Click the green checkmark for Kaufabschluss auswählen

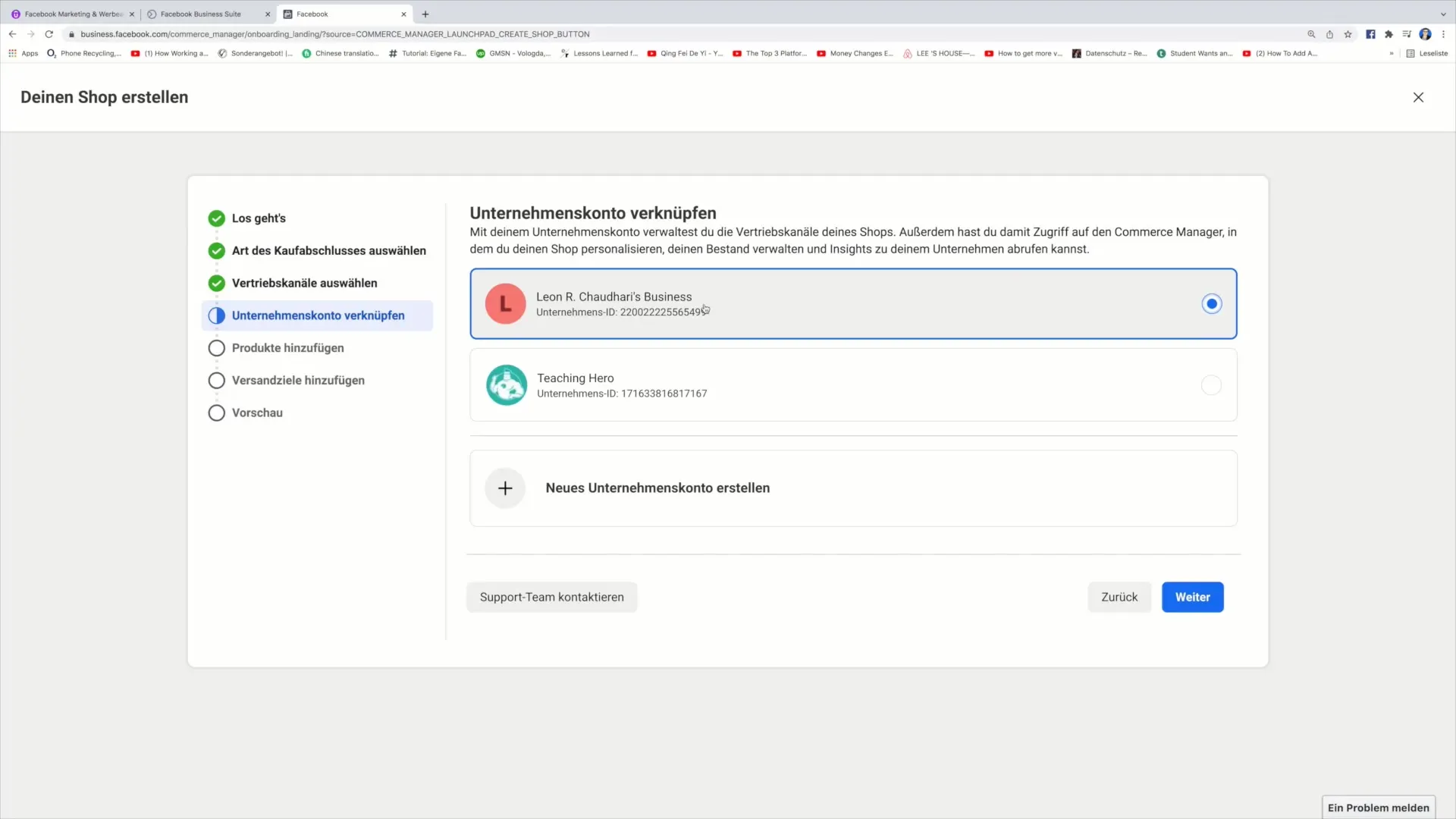click(x=216, y=250)
